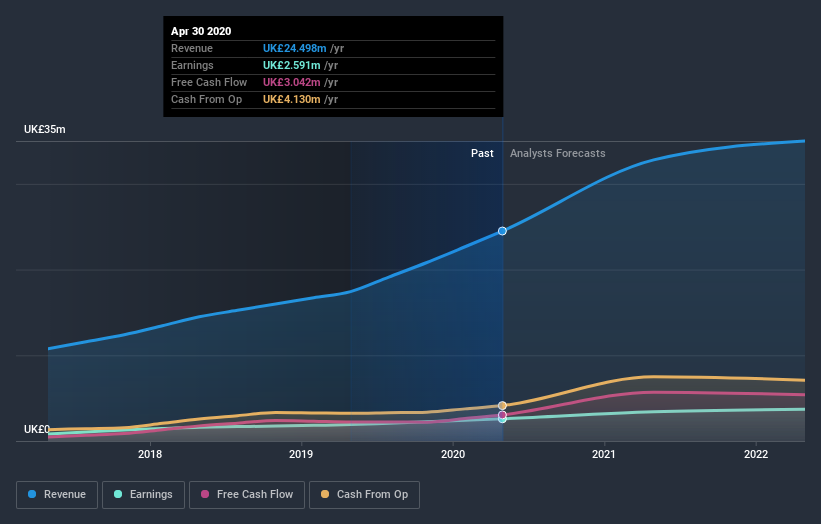Toggle the Earnings series legend button
Viewport: 821px width, 524px height.
pos(143,495)
